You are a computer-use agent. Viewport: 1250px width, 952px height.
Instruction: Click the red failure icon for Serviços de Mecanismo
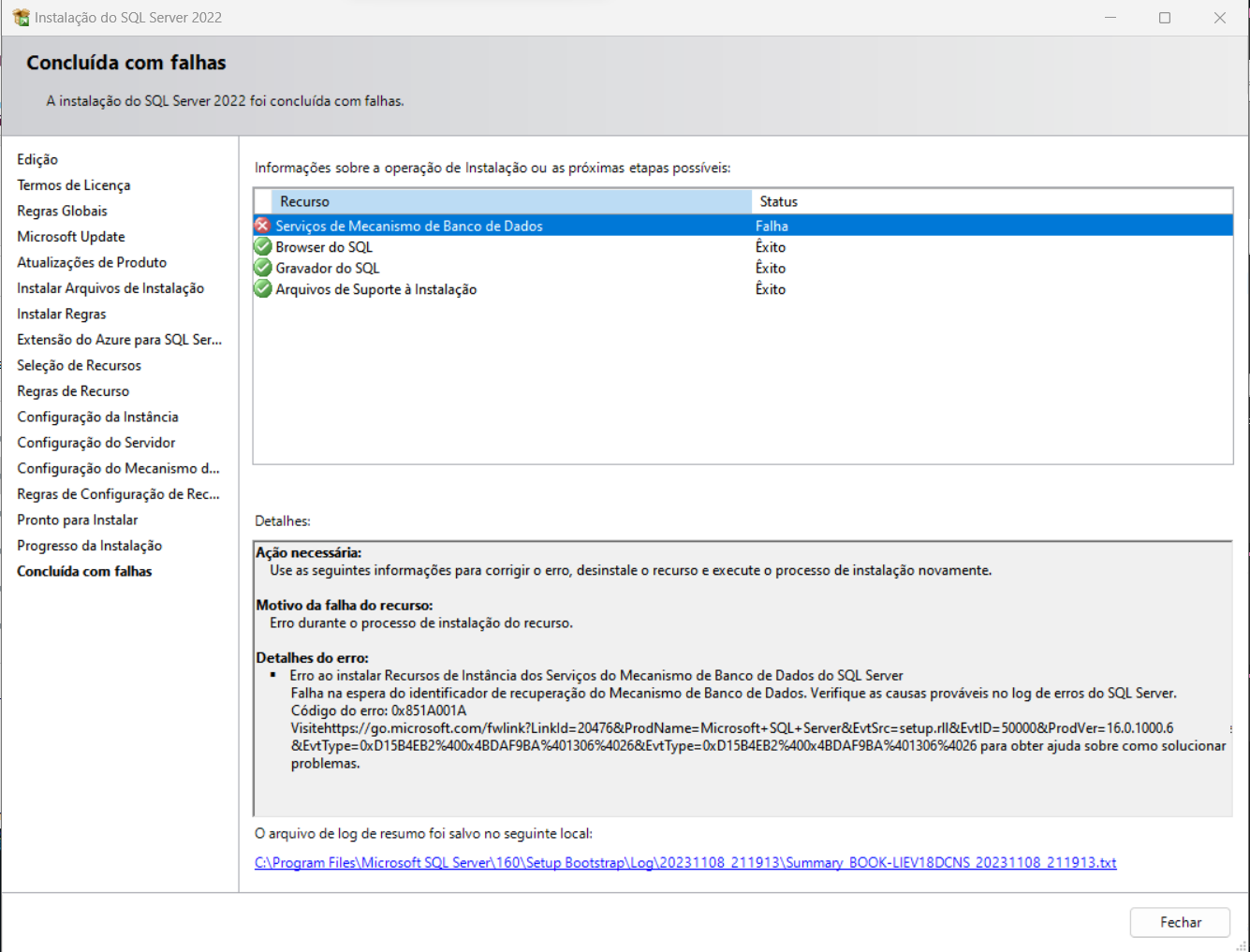[262, 226]
